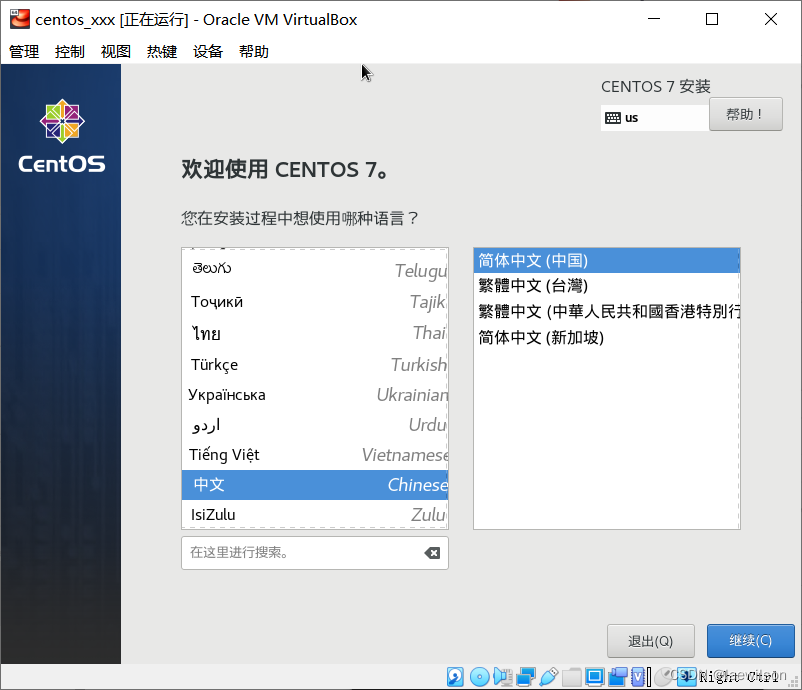The image size is (802, 690).
Task: Maximize the VirtualBox window
Action: pos(712,19)
